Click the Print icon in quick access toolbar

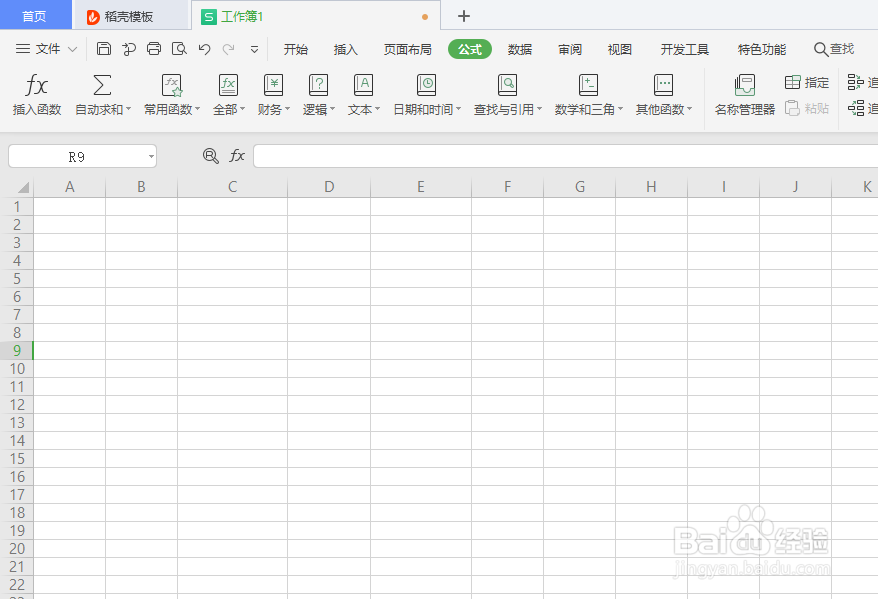click(x=153, y=48)
